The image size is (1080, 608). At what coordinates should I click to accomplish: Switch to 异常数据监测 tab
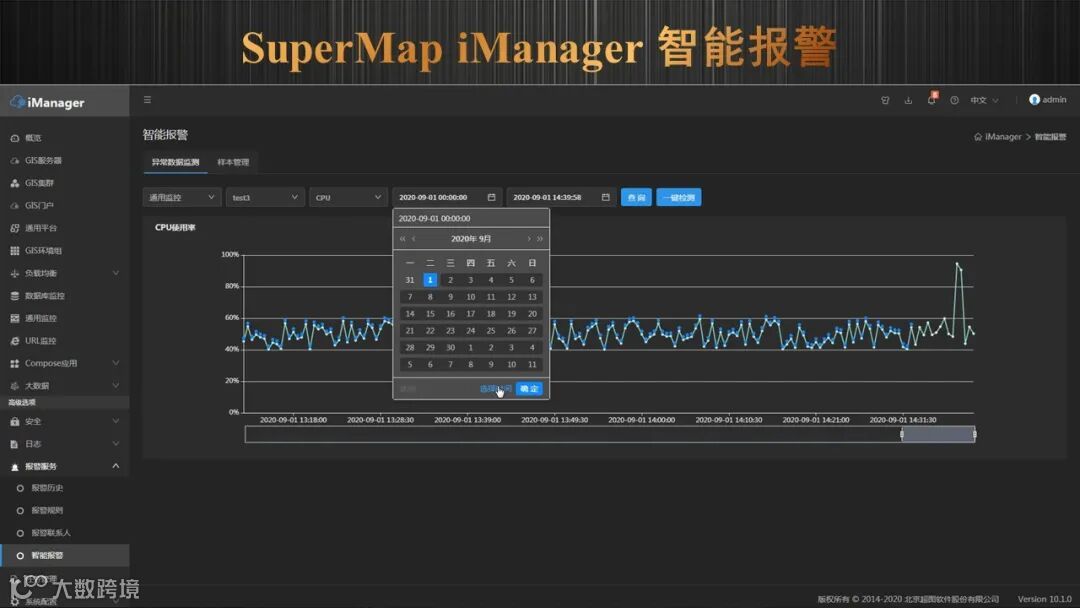[x=176, y=163]
